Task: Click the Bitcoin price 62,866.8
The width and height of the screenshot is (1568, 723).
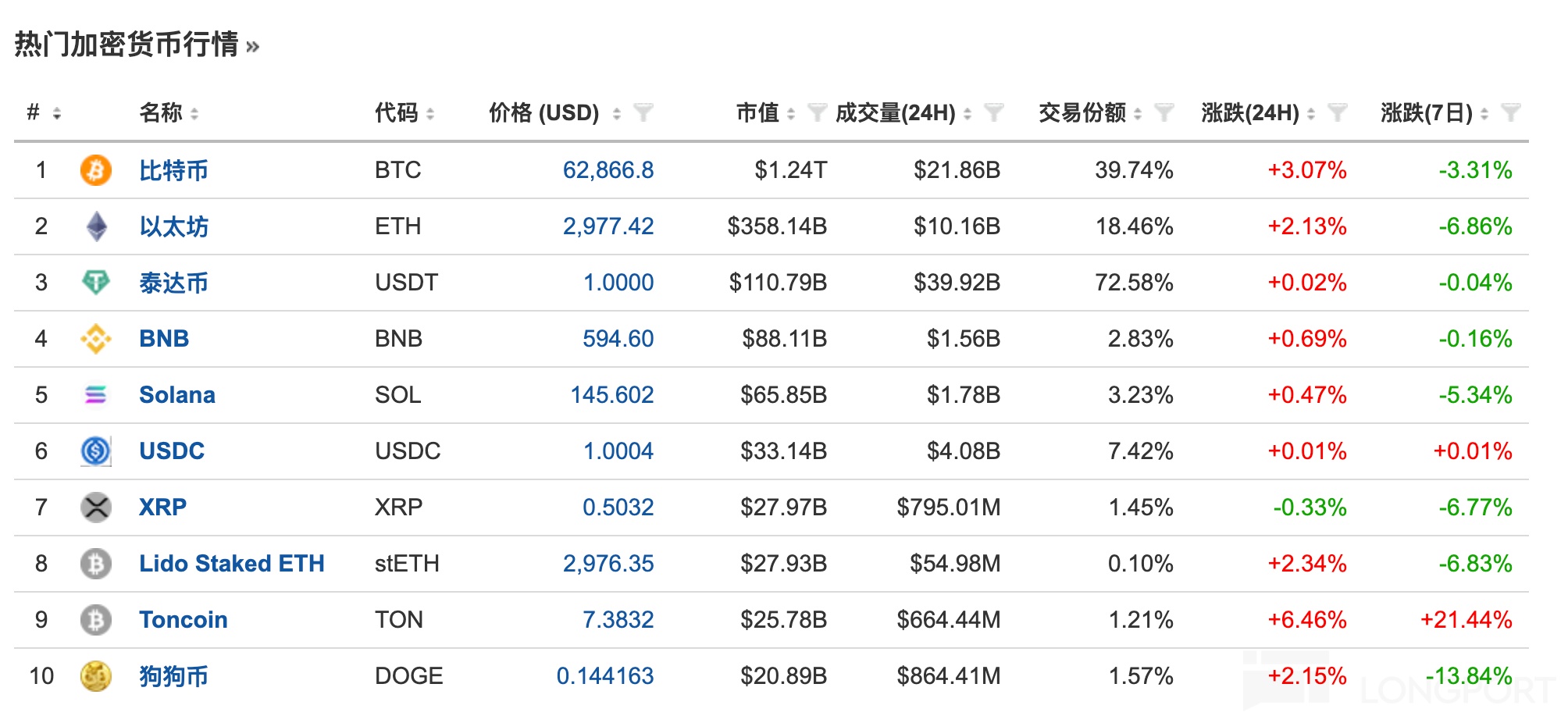Action: [x=608, y=170]
